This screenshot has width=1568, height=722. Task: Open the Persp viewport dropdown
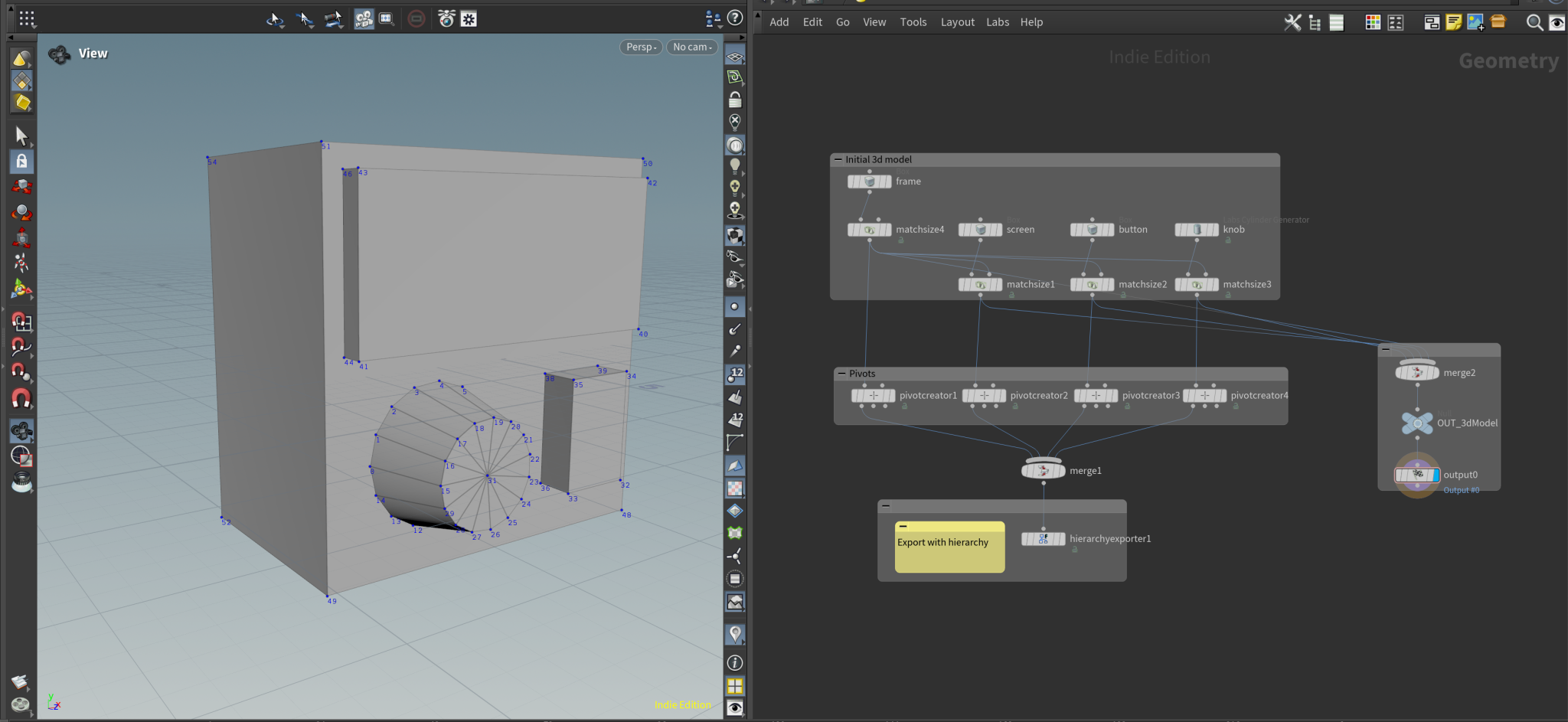(641, 47)
